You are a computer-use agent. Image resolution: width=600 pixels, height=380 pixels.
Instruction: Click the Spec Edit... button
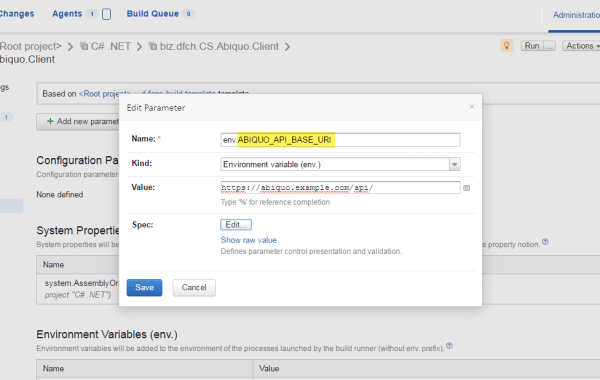[236, 225]
